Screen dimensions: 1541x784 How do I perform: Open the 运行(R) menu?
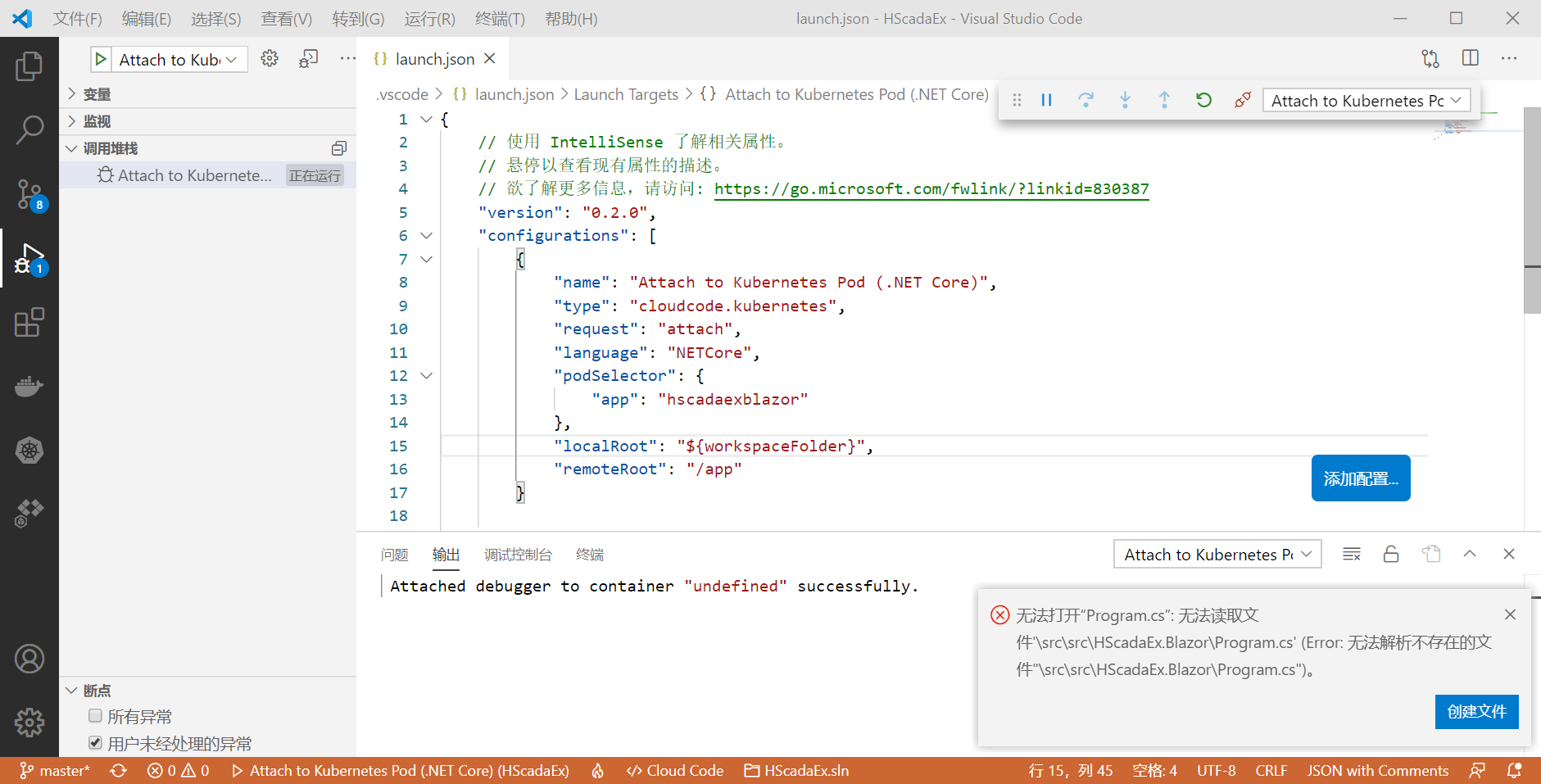tap(428, 18)
